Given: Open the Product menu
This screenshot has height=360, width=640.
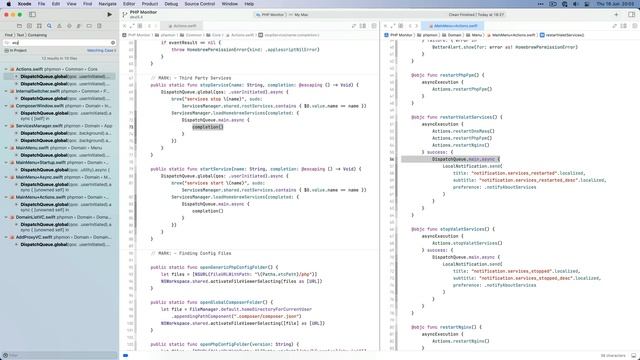Looking at the screenshot, I should click(150, 4).
